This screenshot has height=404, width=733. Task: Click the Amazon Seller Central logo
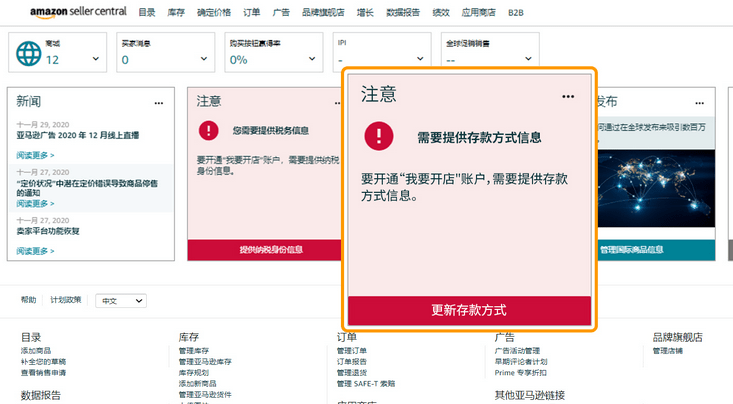[x=78, y=12]
